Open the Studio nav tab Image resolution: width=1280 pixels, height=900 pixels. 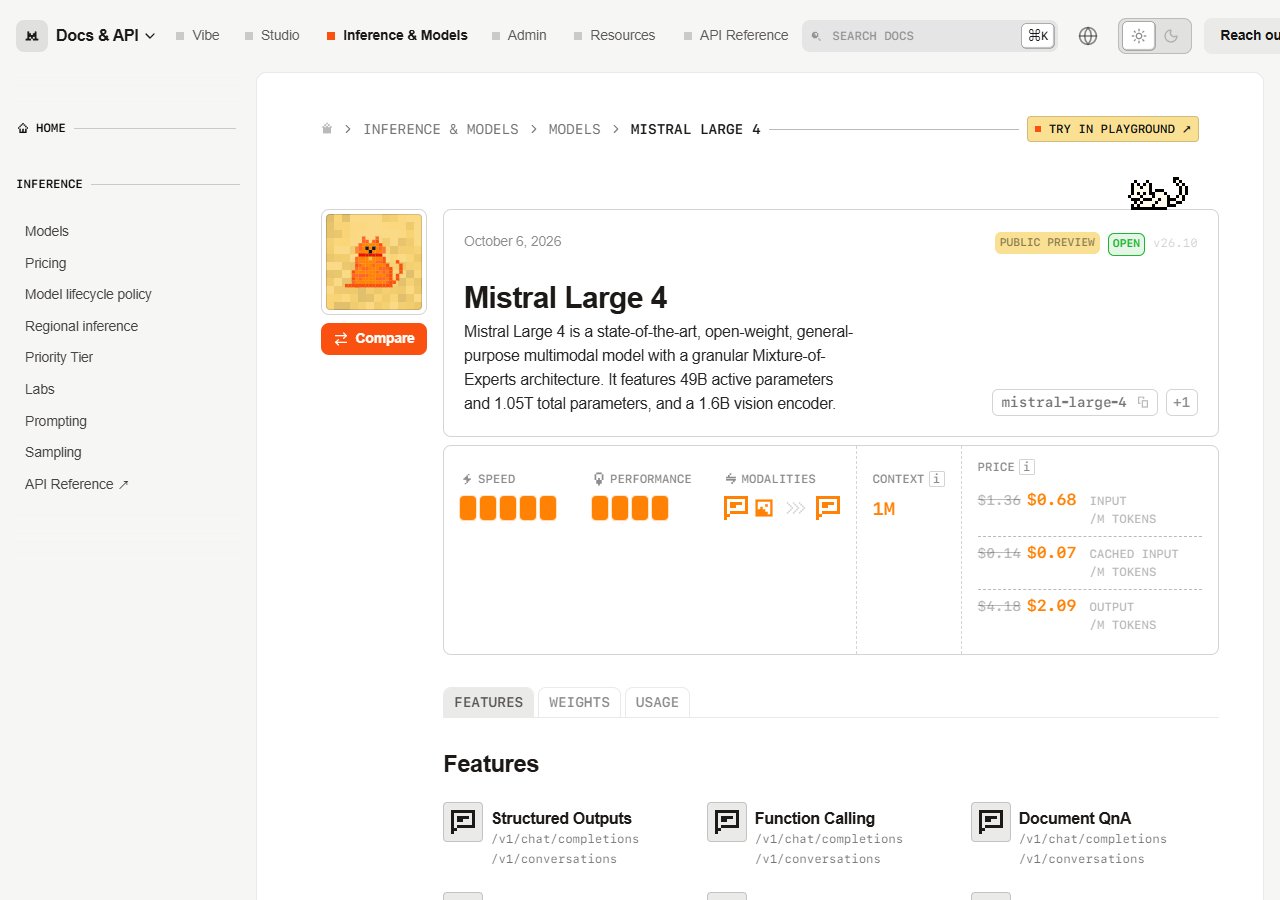(272, 35)
